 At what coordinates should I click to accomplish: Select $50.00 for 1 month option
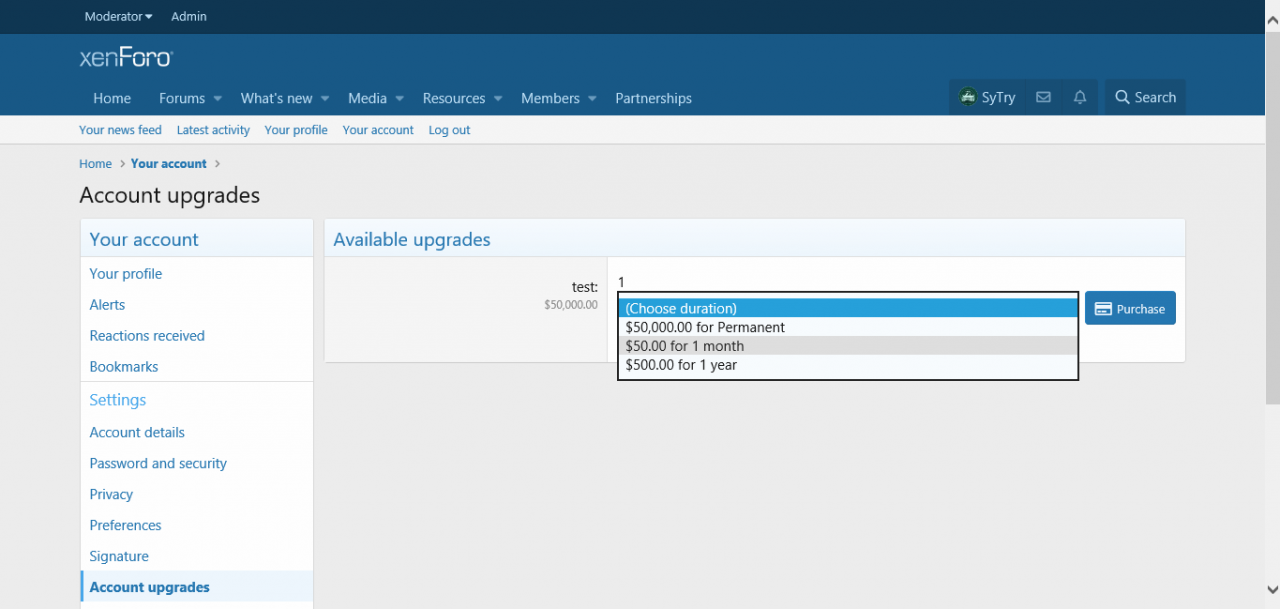pyautogui.click(x=685, y=346)
